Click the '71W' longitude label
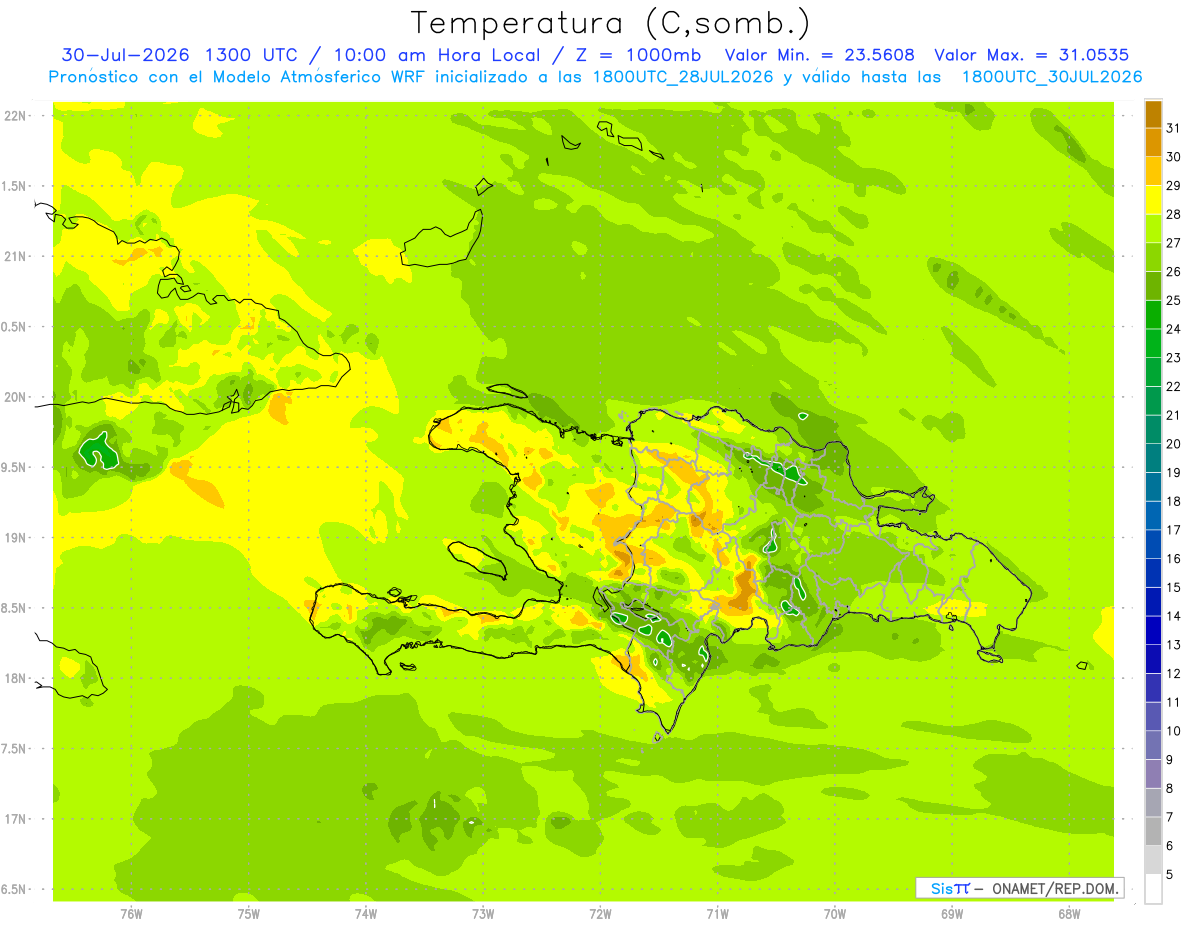 pos(717,914)
